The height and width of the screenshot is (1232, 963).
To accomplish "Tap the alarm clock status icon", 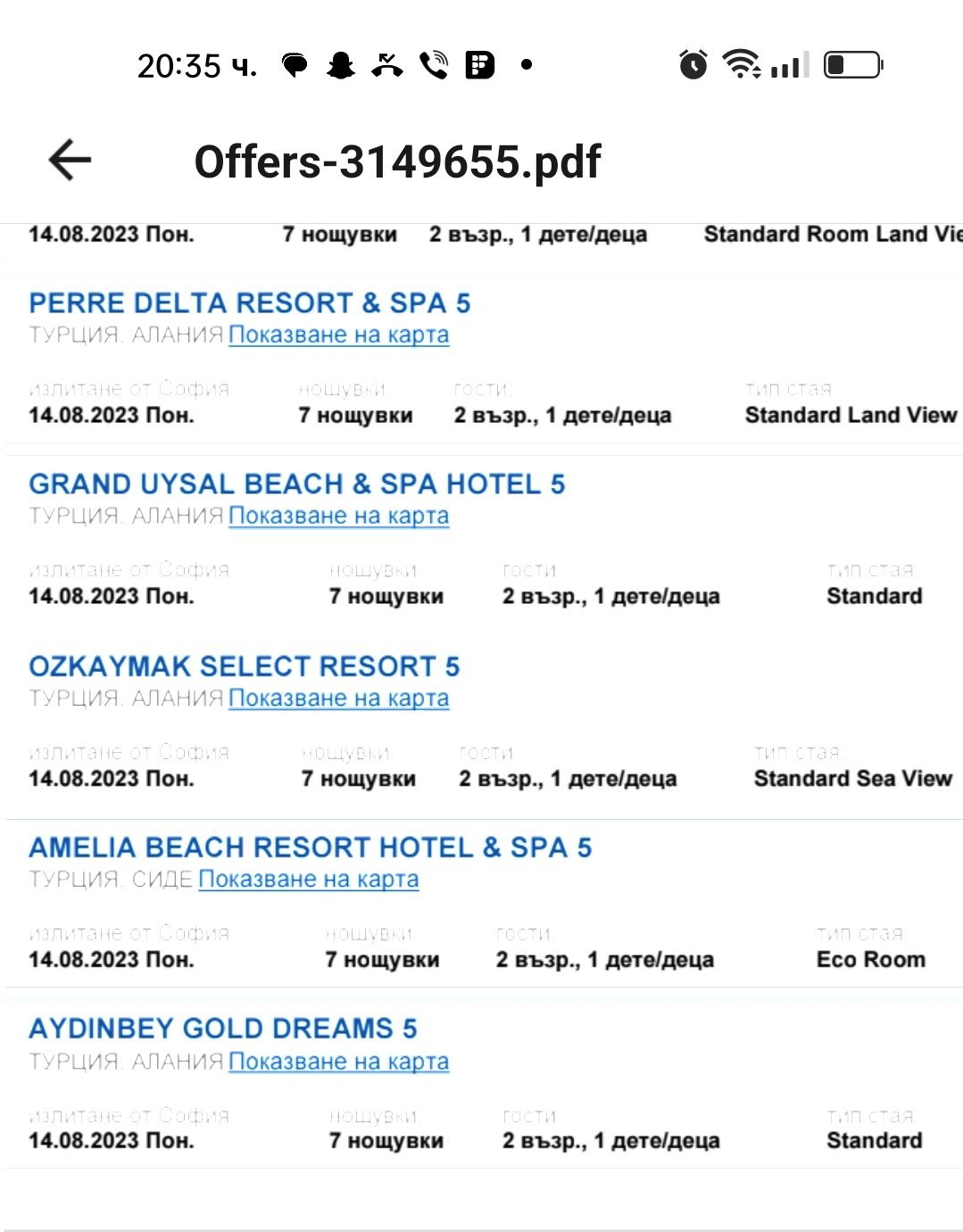I will click(x=693, y=64).
